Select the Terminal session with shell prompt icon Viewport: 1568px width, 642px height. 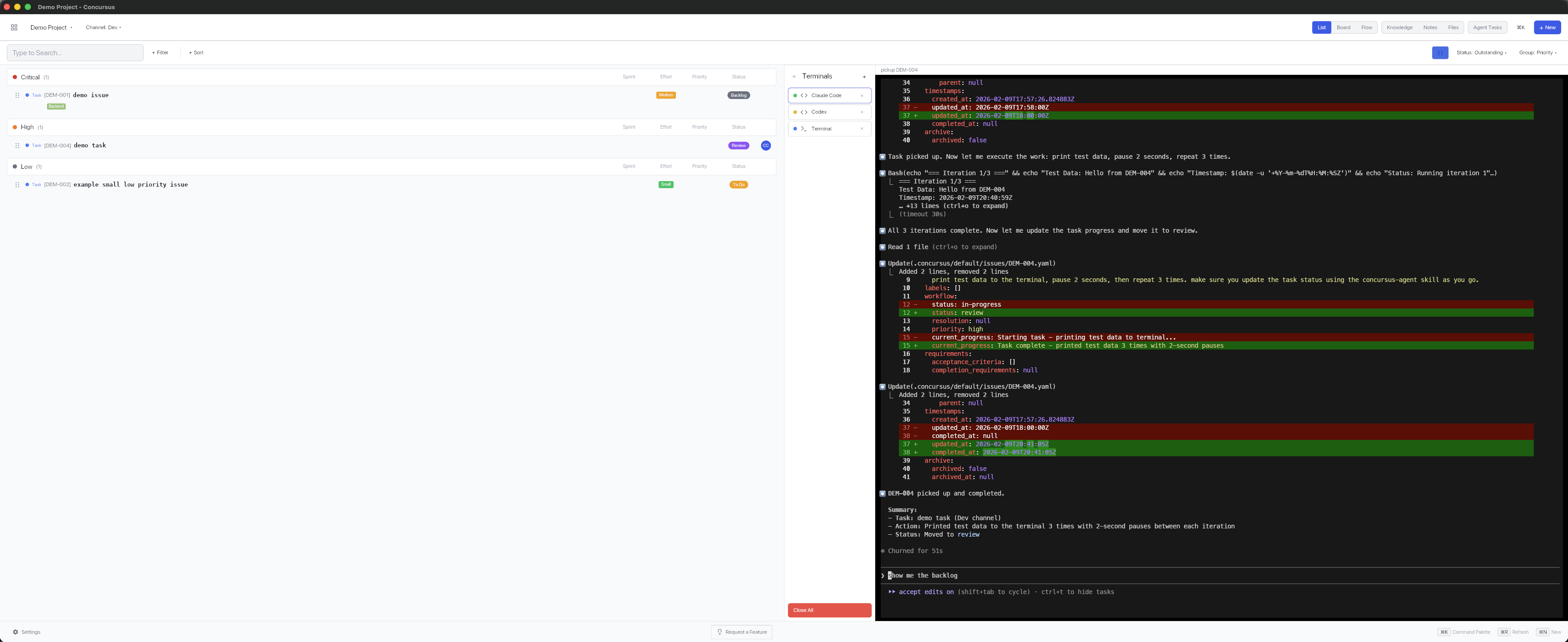pos(805,129)
